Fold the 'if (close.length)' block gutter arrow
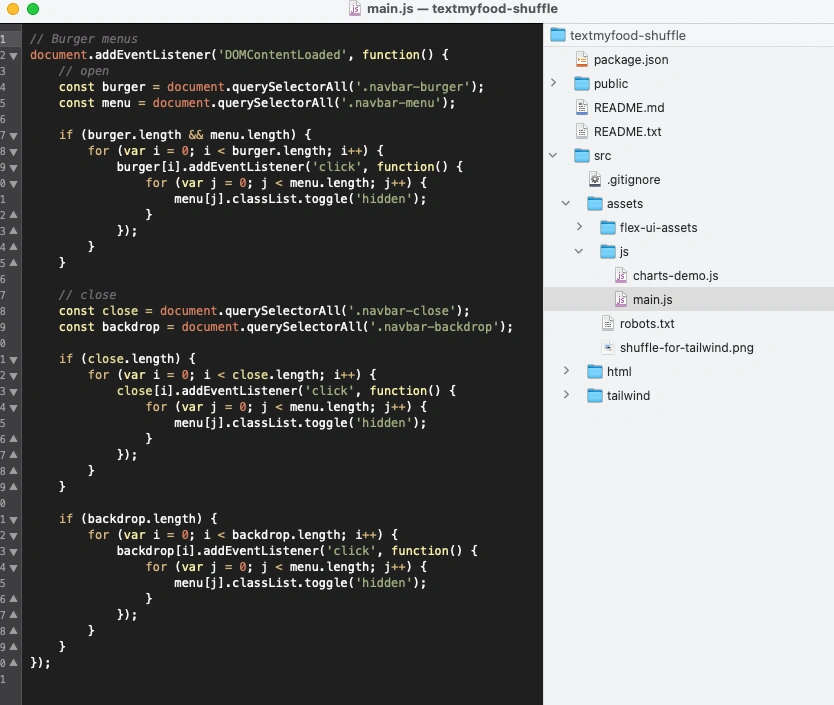The width and height of the screenshot is (834, 705). (x=13, y=359)
